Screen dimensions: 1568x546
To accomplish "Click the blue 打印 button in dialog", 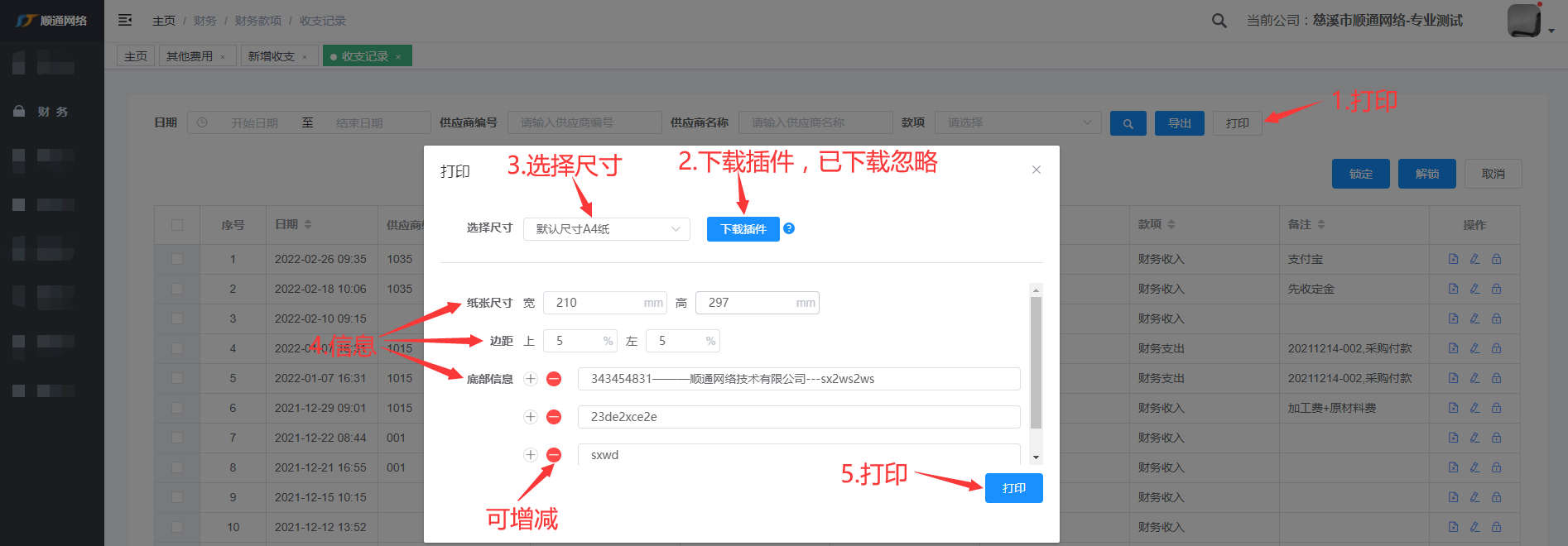I will coord(1013,488).
